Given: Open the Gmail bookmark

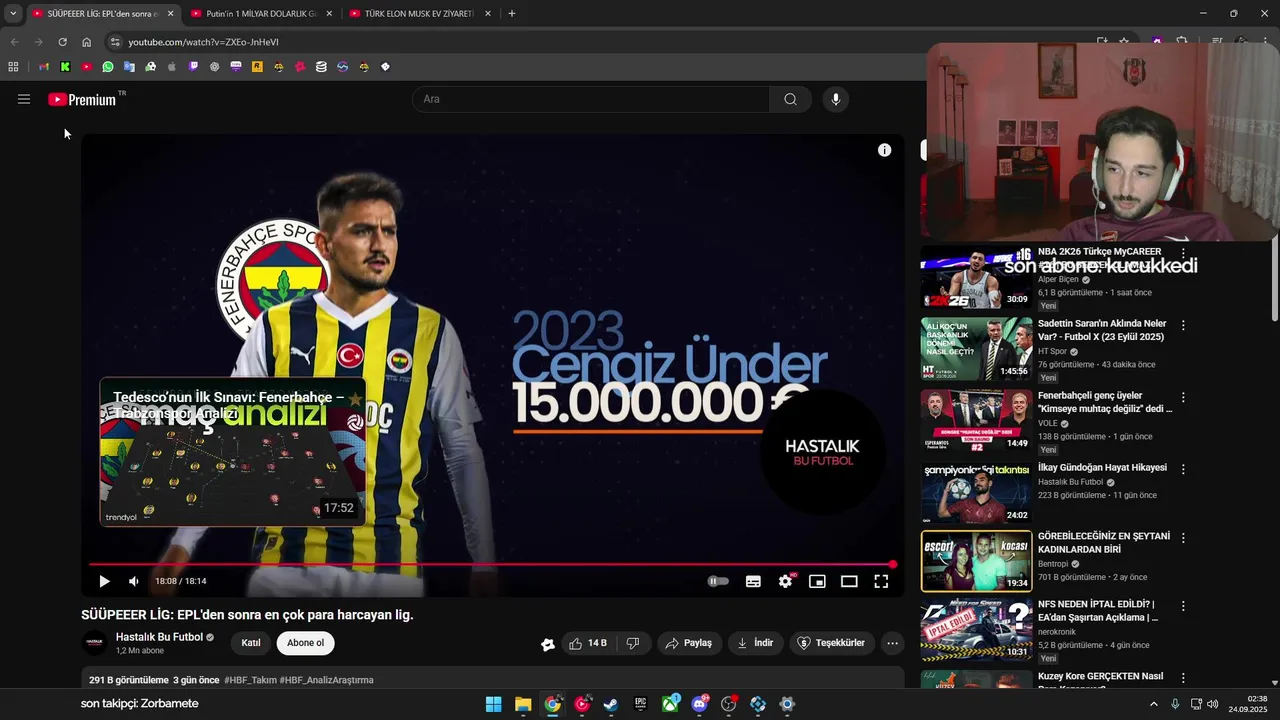Looking at the screenshot, I should pyautogui.click(x=44, y=67).
